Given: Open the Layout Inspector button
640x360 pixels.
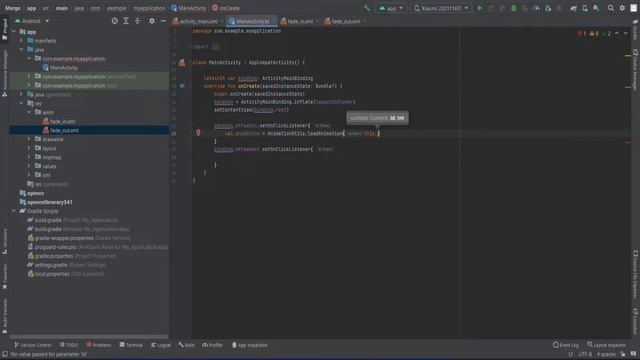Looking at the screenshot, I should [x=607, y=345].
